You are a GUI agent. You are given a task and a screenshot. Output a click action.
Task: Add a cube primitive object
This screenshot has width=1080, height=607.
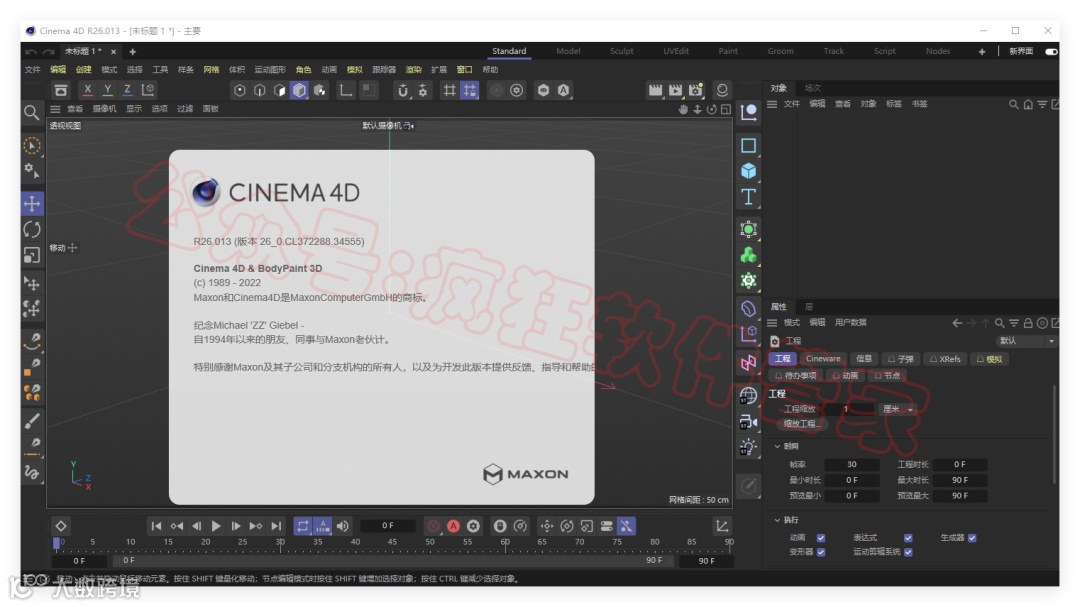coord(749,171)
